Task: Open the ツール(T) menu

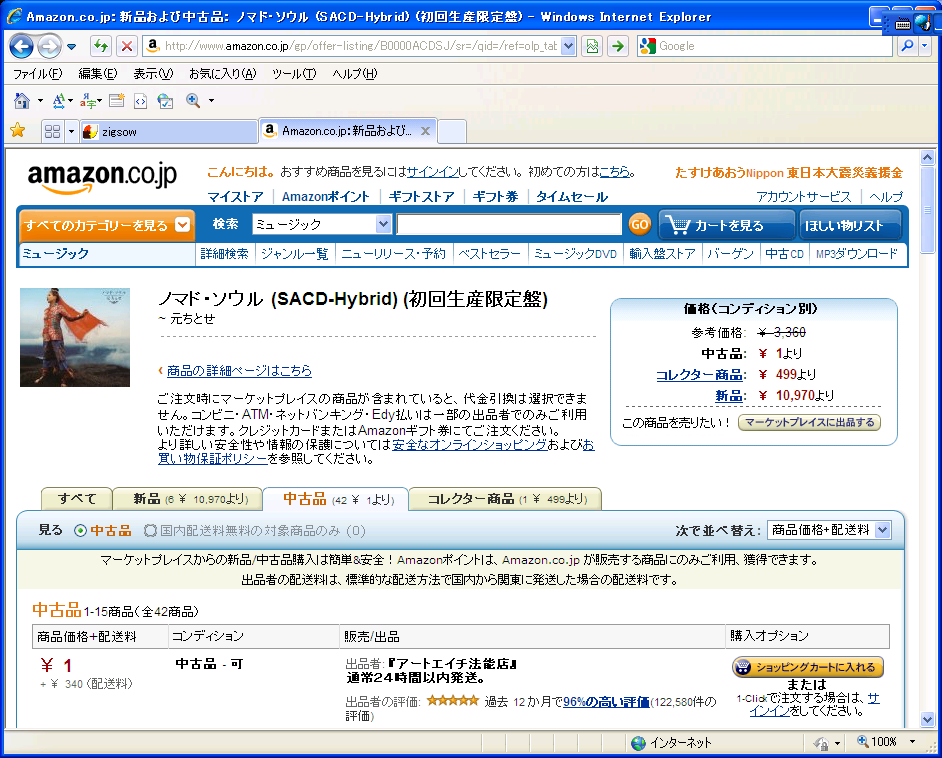Action: [x=293, y=74]
